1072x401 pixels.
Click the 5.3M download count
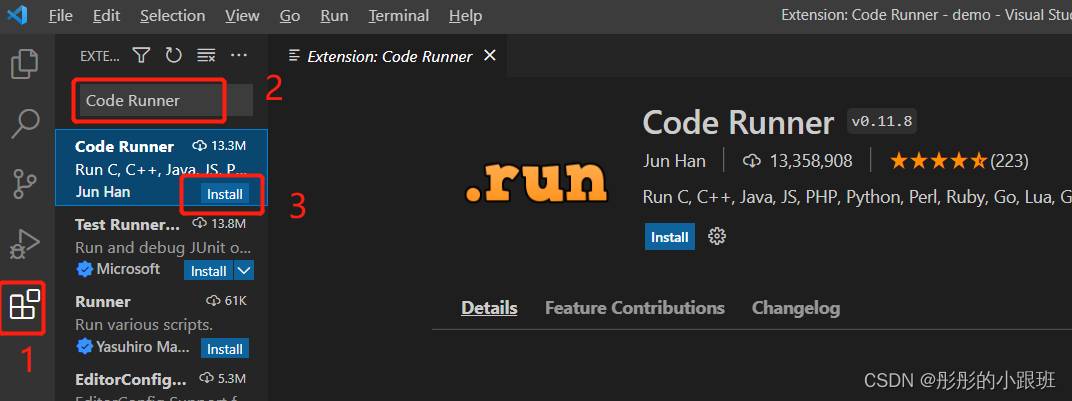point(231,378)
